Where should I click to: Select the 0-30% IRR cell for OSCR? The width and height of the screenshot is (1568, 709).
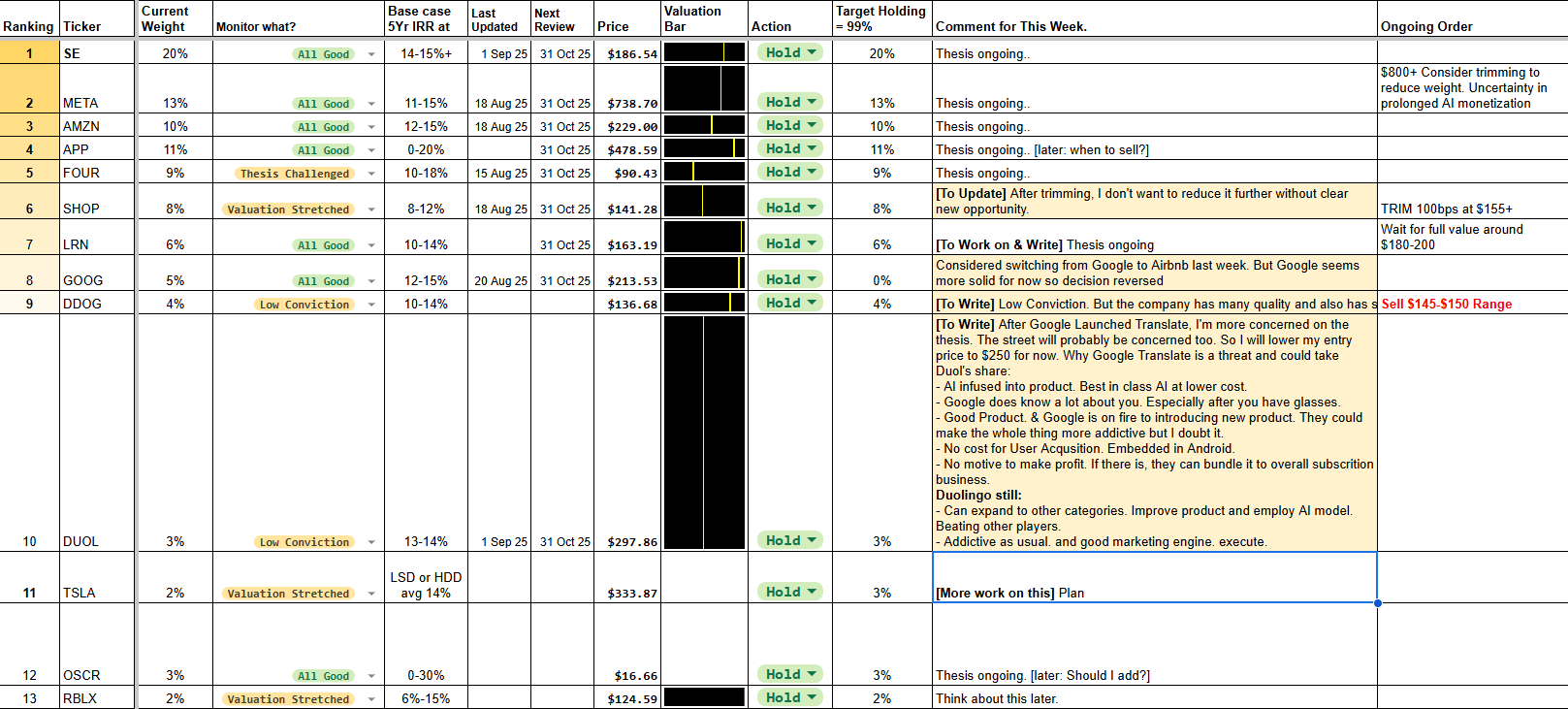pos(427,644)
